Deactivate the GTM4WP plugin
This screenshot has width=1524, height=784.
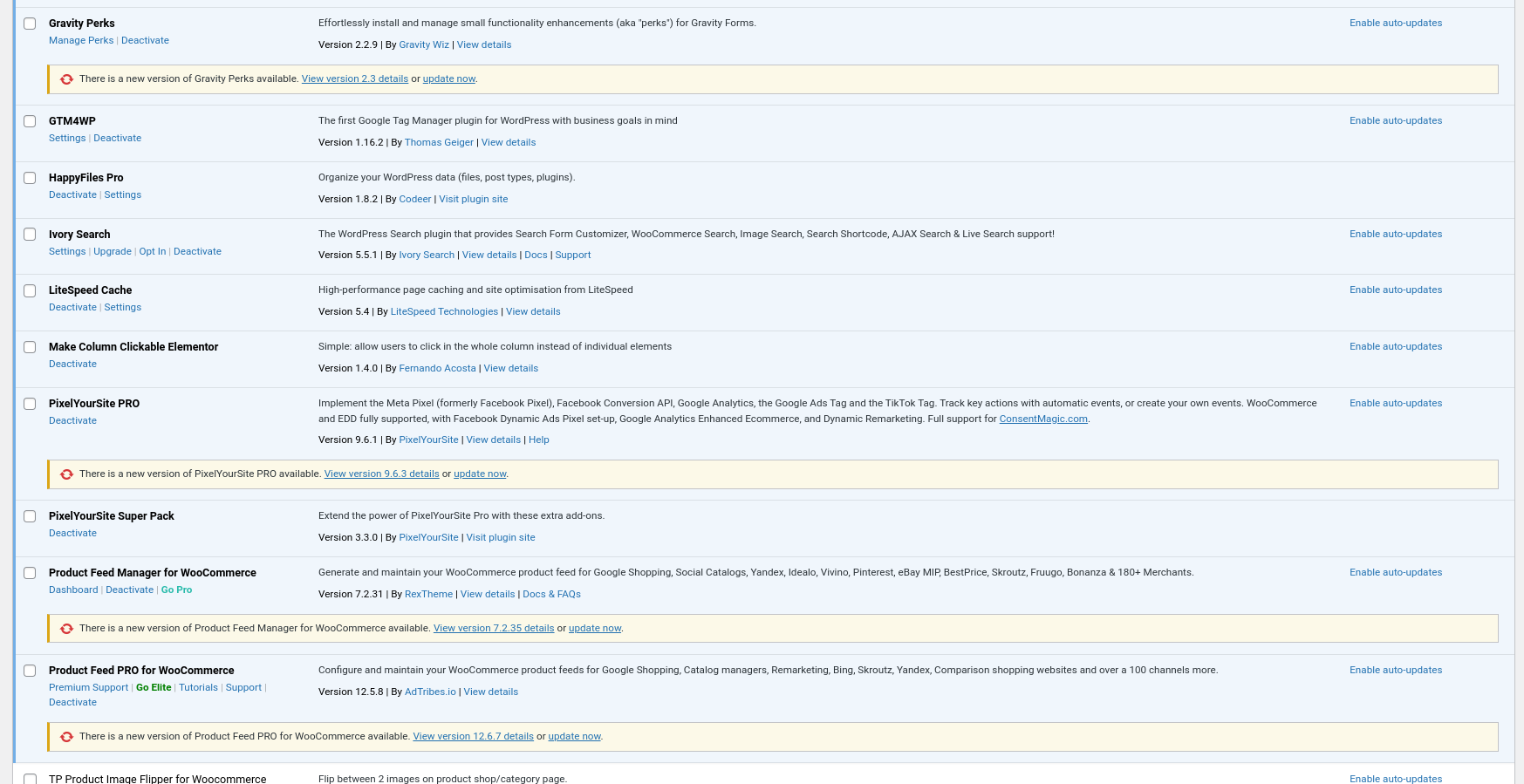pos(117,139)
